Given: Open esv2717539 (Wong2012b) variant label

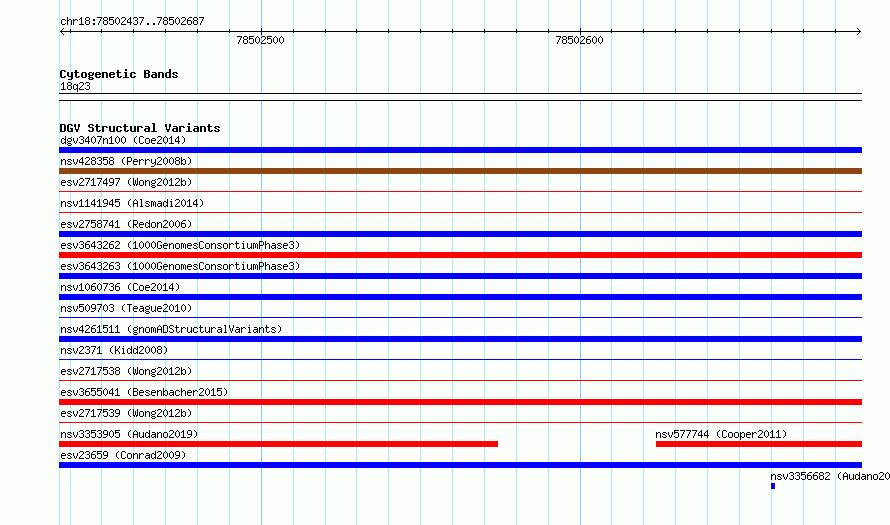Looking at the screenshot, I should pyautogui.click(x=126, y=413).
